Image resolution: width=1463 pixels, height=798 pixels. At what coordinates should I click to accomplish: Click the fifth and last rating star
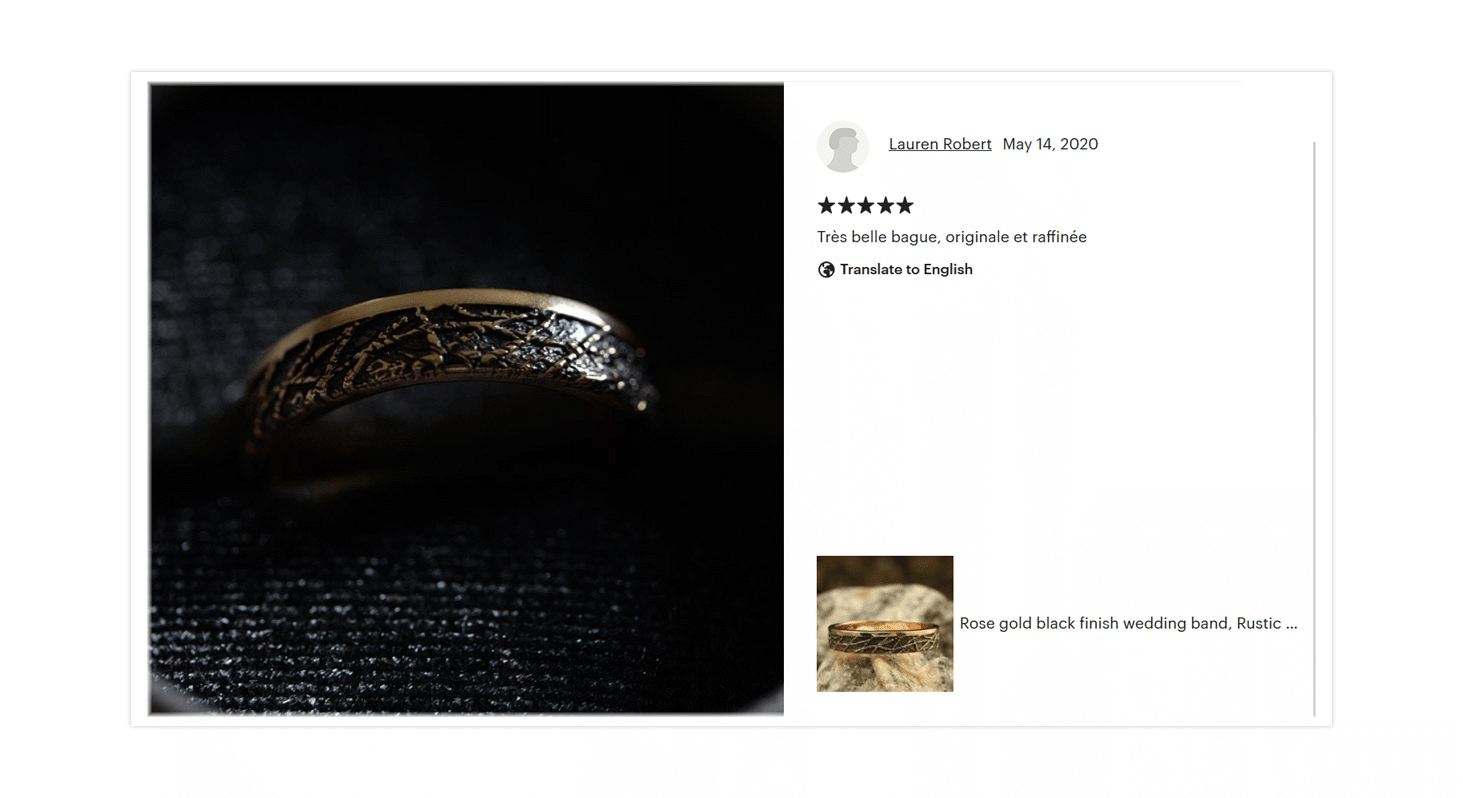pos(905,205)
